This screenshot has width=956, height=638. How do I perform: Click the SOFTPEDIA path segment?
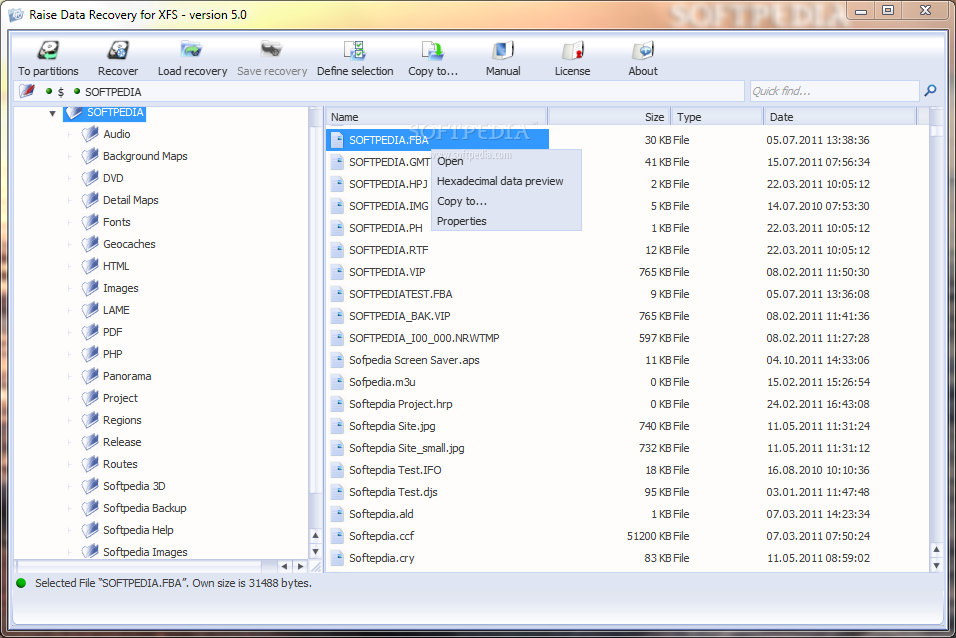pos(113,91)
